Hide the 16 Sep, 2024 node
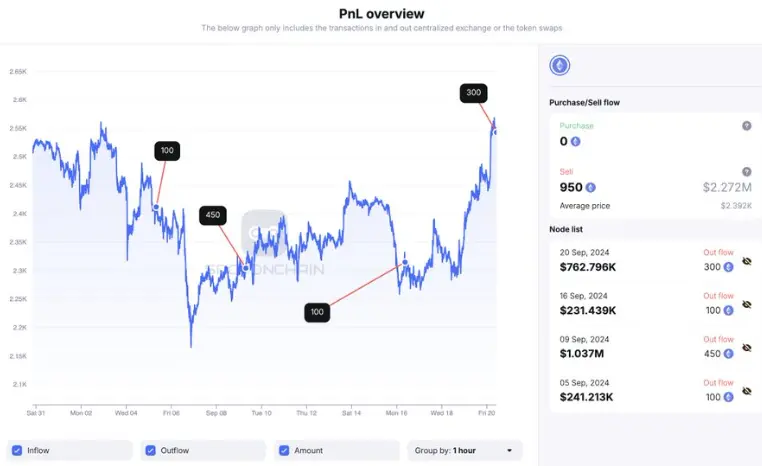The height and width of the screenshot is (466, 762). tap(746, 304)
